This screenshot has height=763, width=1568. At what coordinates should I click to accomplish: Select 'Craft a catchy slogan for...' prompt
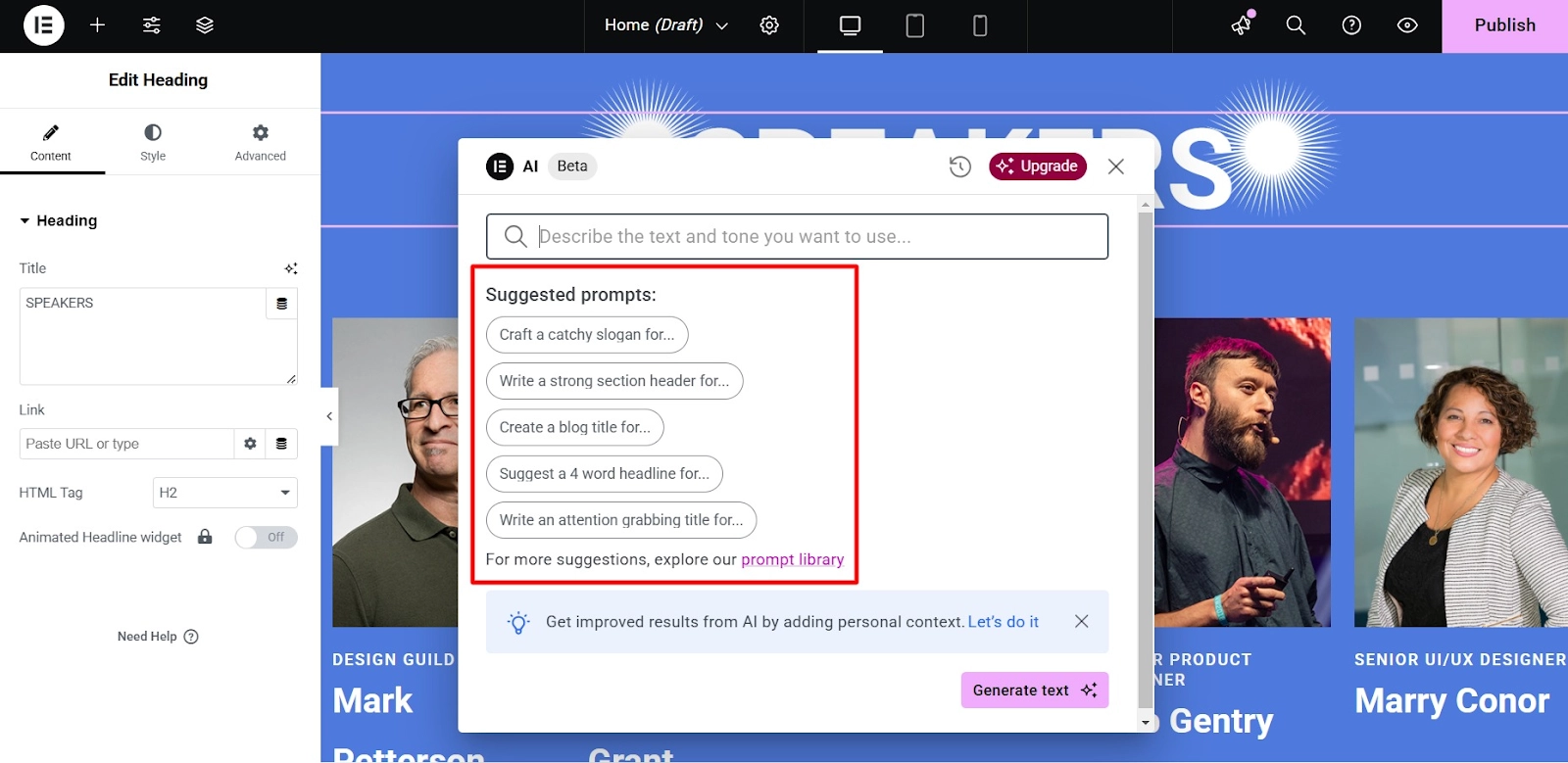click(587, 335)
